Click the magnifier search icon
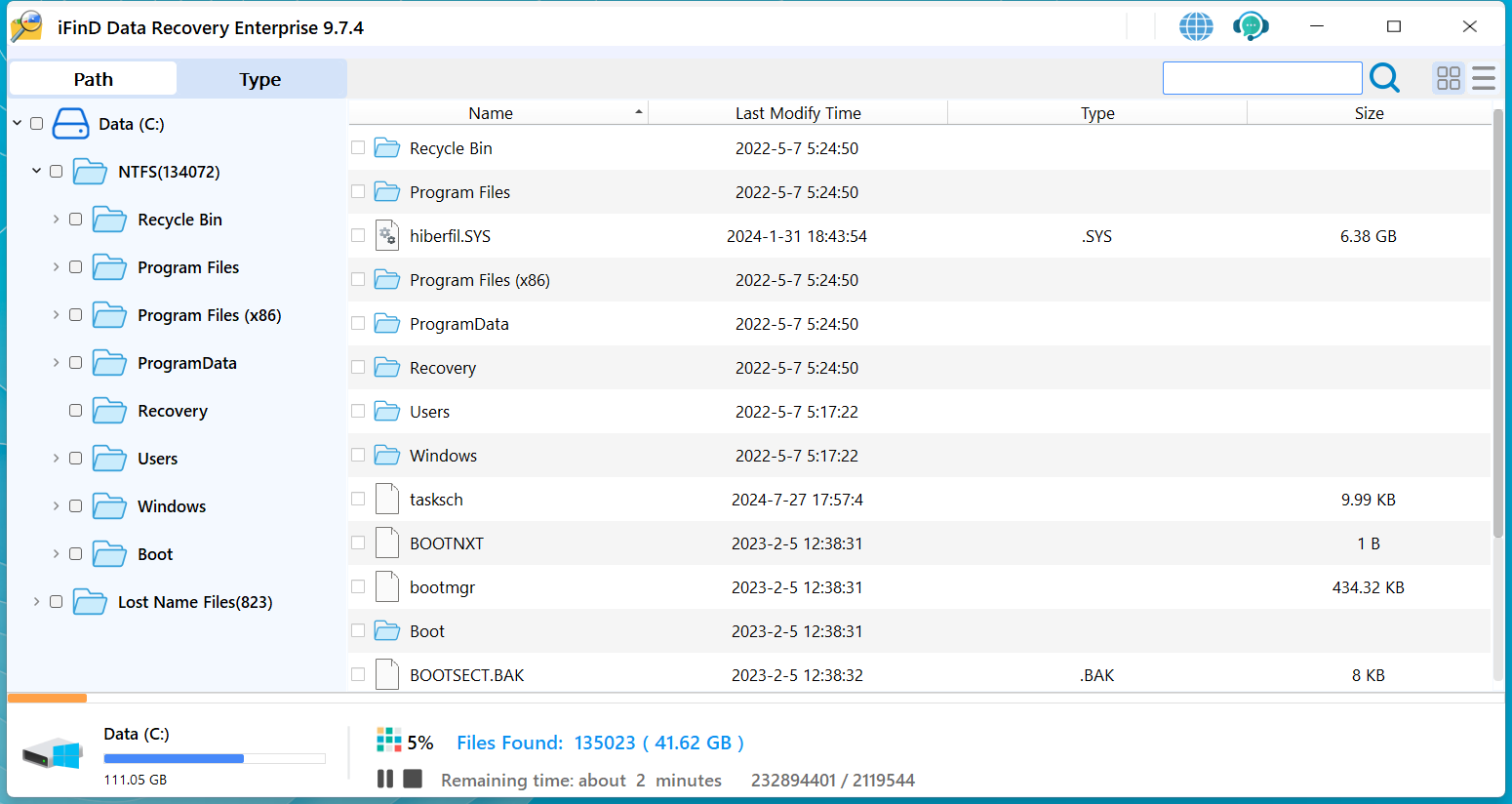Image resolution: width=1512 pixels, height=804 pixels. [1384, 77]
